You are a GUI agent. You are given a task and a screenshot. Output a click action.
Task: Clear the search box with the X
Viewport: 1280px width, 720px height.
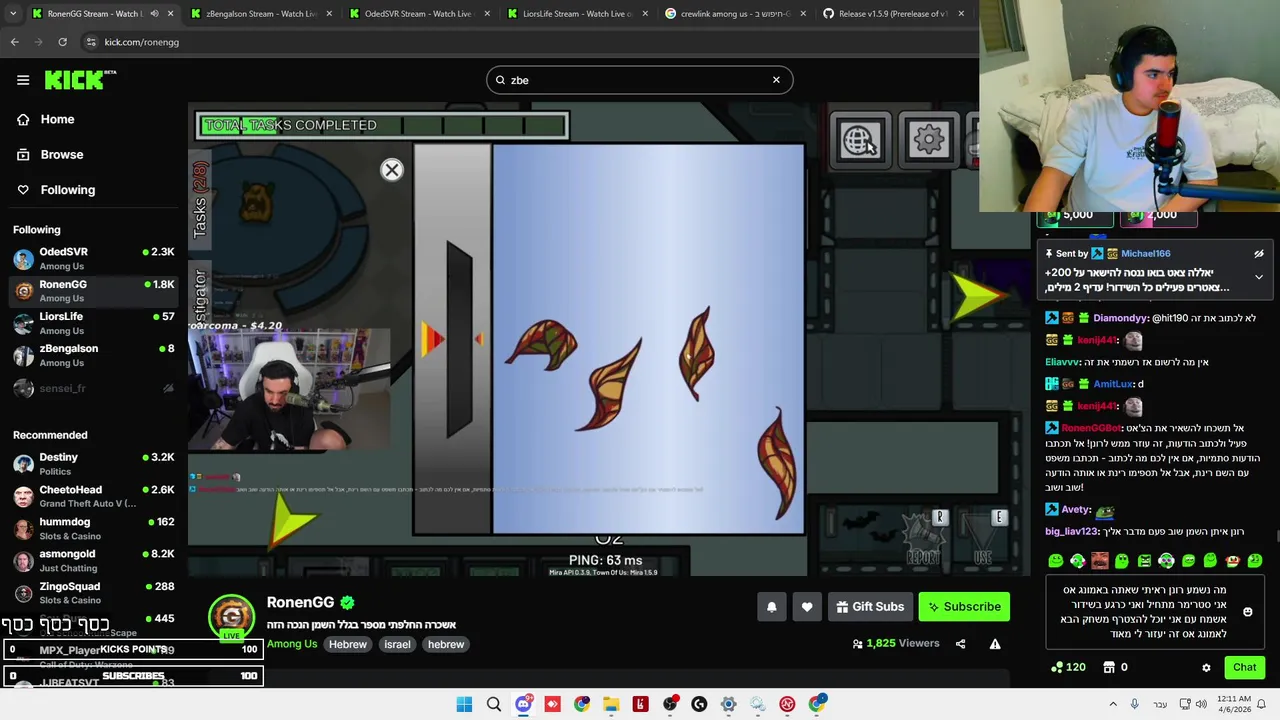[x=776, y=80]
